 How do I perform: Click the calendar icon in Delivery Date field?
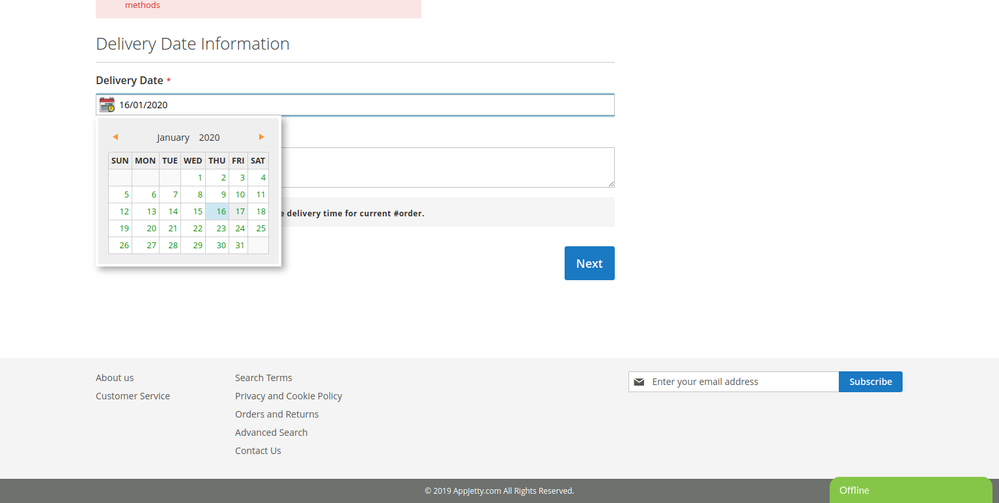[107, 105]
